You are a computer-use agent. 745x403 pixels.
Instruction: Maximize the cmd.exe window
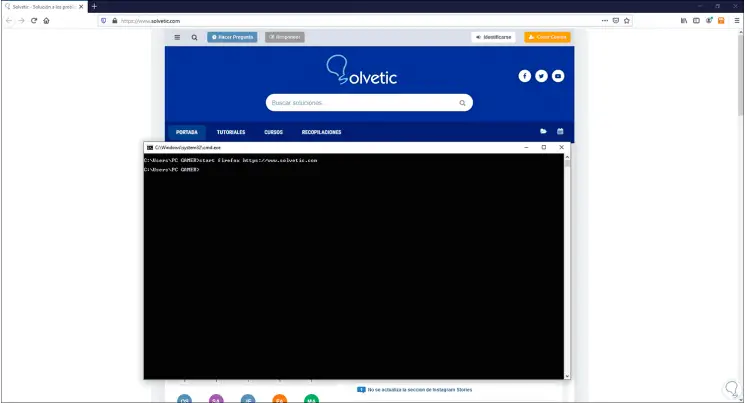[544, 147]
